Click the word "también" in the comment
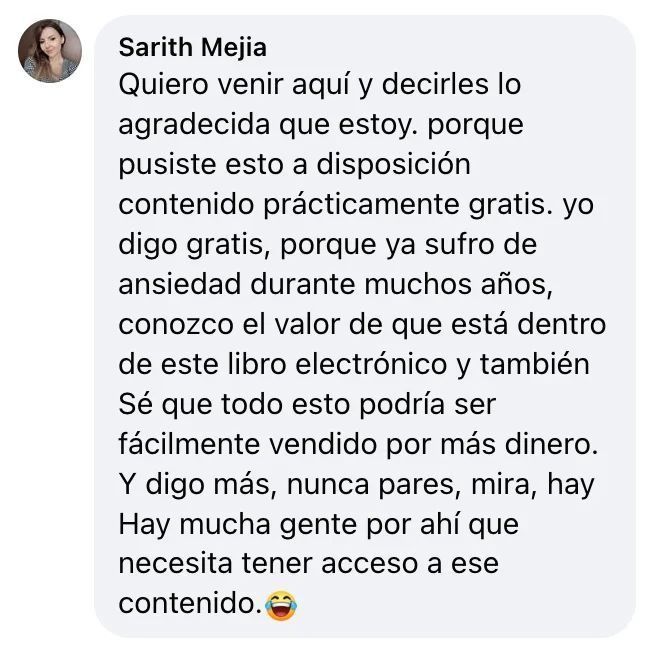This screenshot has width=648, height=646. 534,365
